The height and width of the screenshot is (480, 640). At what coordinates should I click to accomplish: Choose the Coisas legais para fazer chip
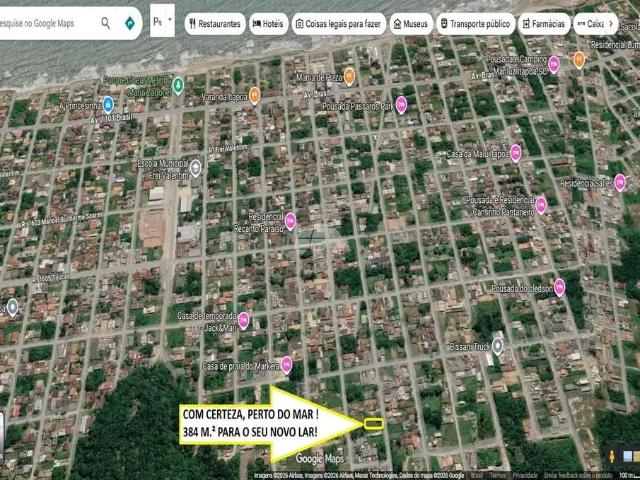[338, 24]
